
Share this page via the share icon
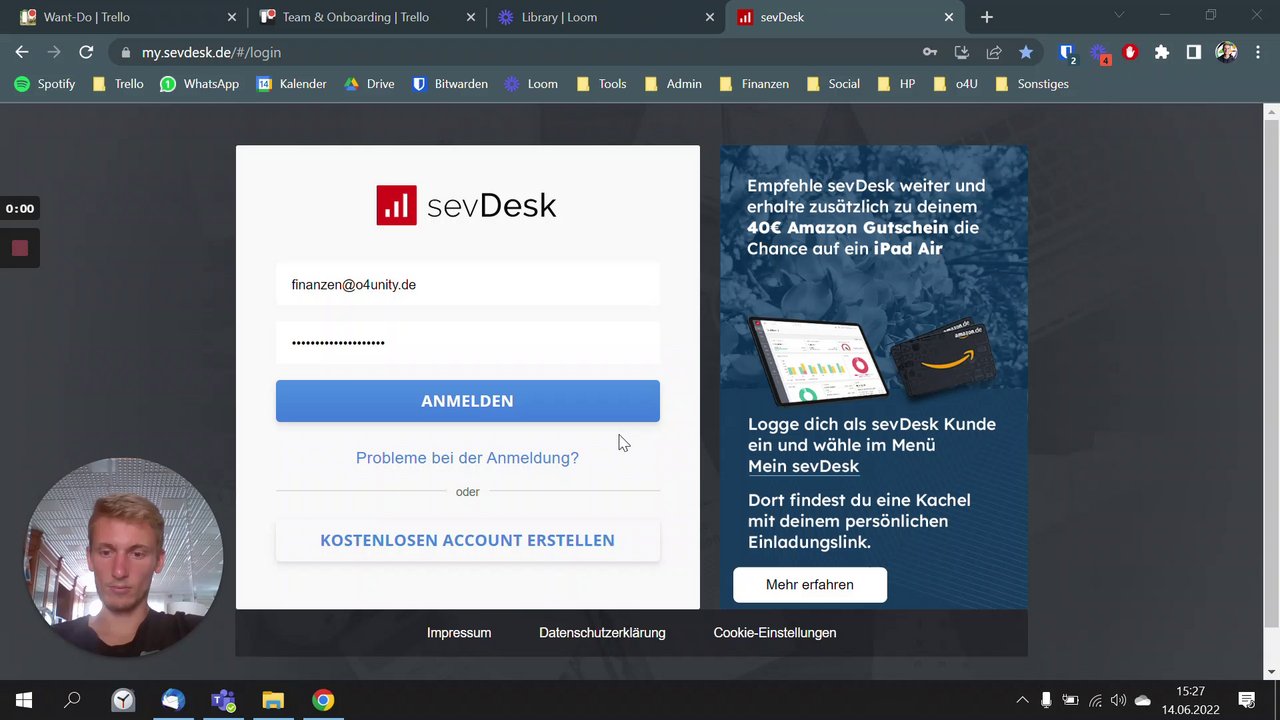pos(994,52)
